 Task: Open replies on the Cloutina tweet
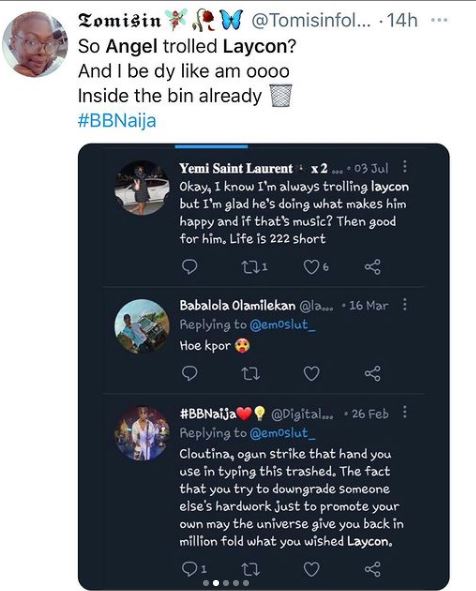pos(194,569)
